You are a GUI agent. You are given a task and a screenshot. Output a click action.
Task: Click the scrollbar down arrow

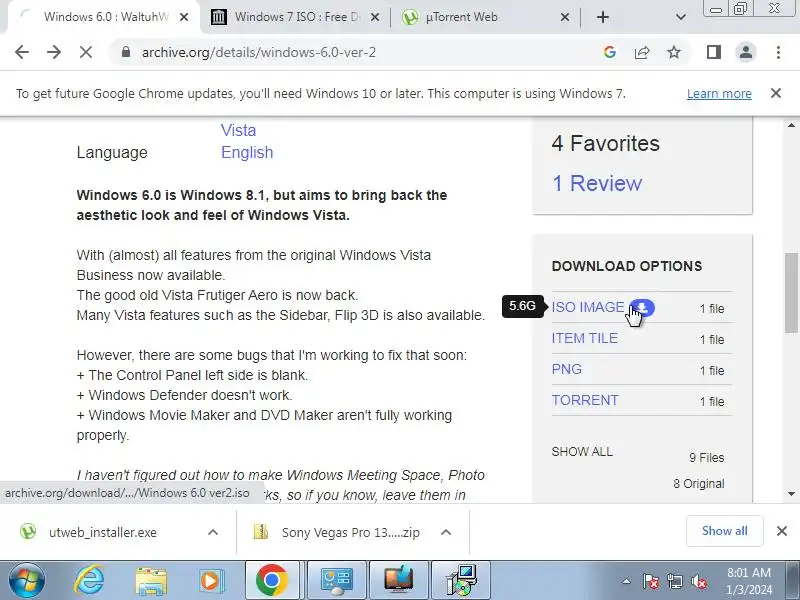click(791, 494)
